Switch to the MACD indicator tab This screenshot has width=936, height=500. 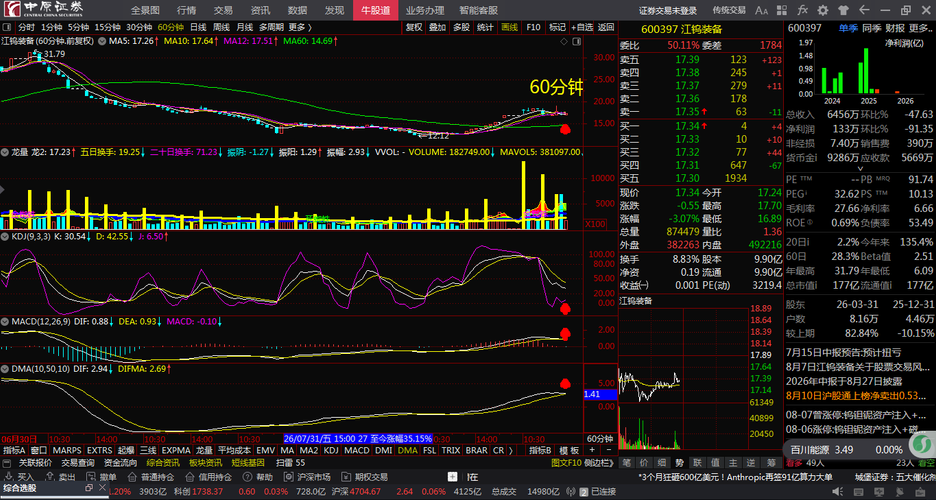pyautogui.click(x=356, y=450)
